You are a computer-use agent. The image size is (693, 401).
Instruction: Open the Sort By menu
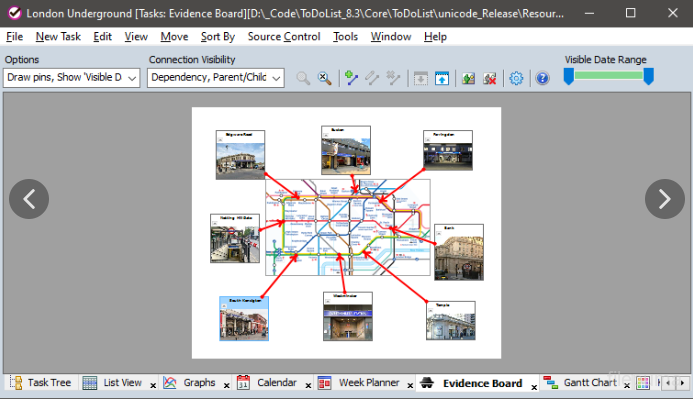pos(217,37)
